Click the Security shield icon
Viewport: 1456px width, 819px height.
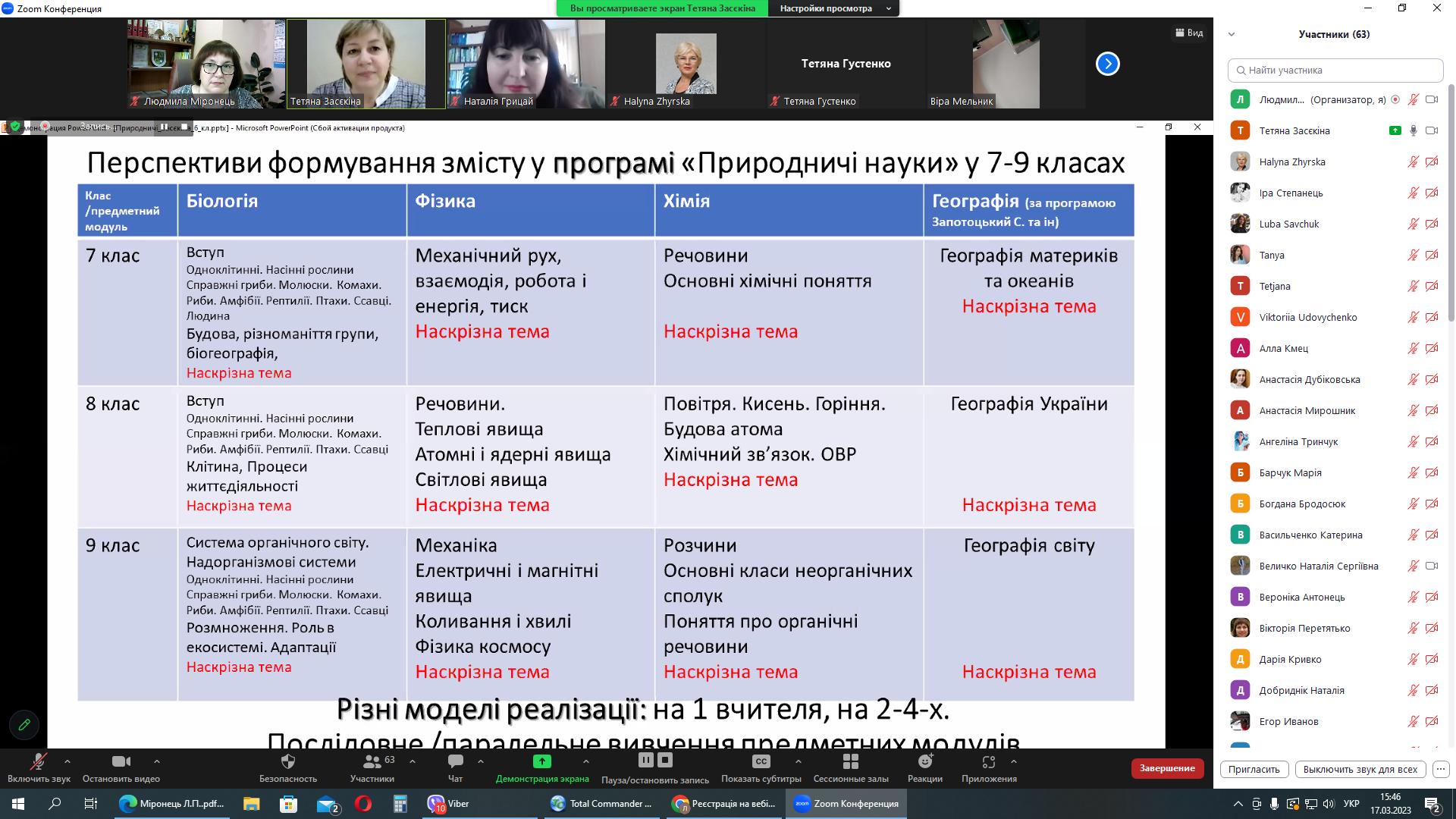287,761
